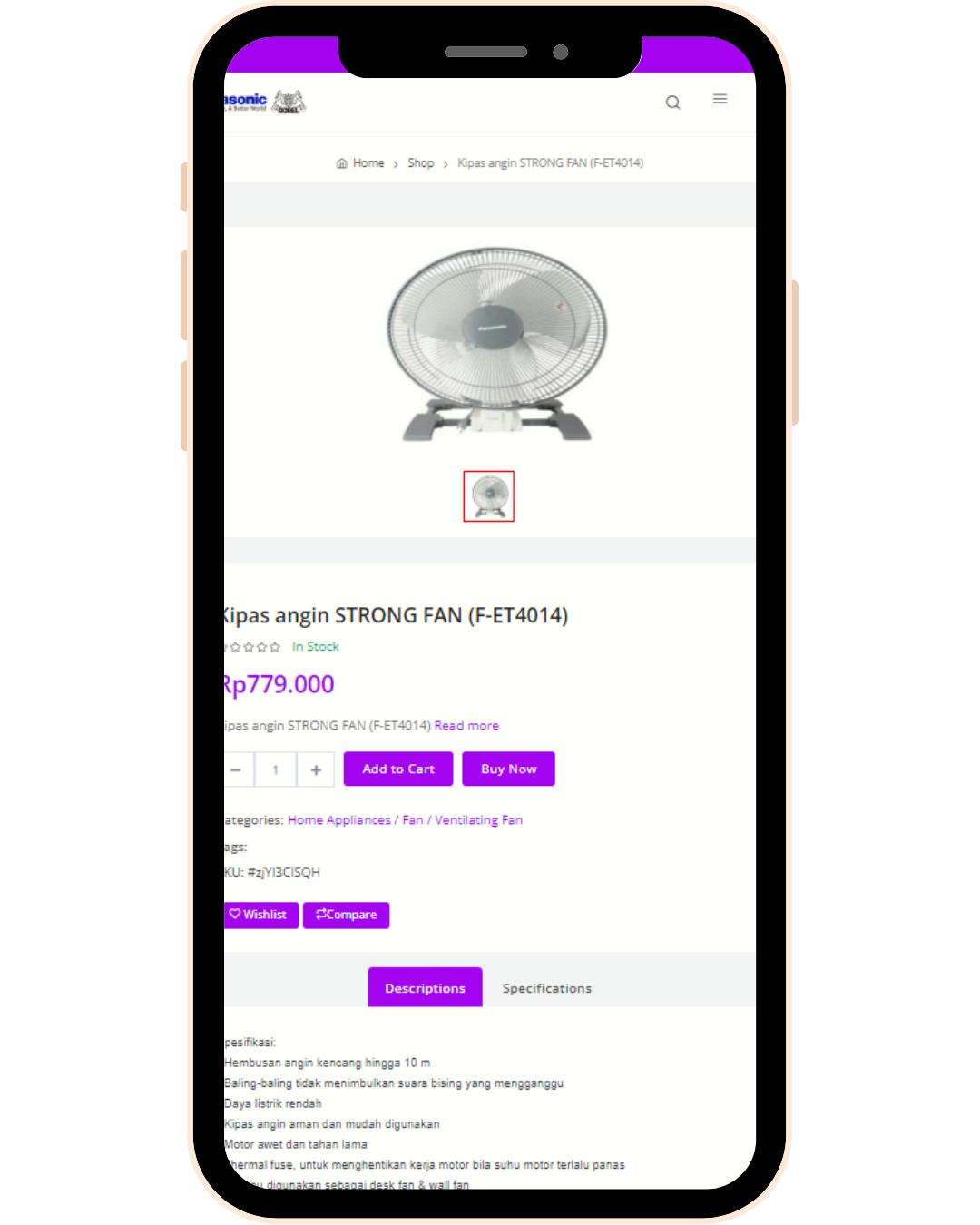The image size is (980, 1225).
Task: Select the fan thumbnail image
Action: [489, 496]
